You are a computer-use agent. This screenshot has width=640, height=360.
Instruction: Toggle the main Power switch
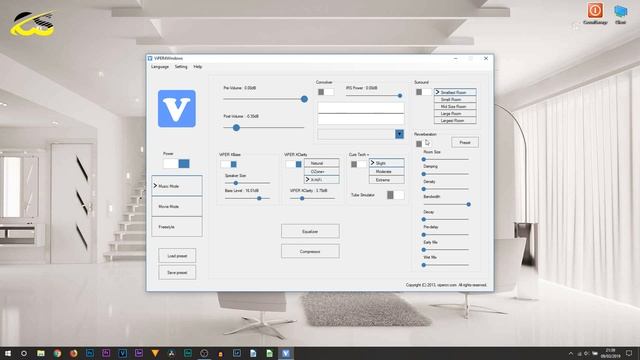point(176,164)
